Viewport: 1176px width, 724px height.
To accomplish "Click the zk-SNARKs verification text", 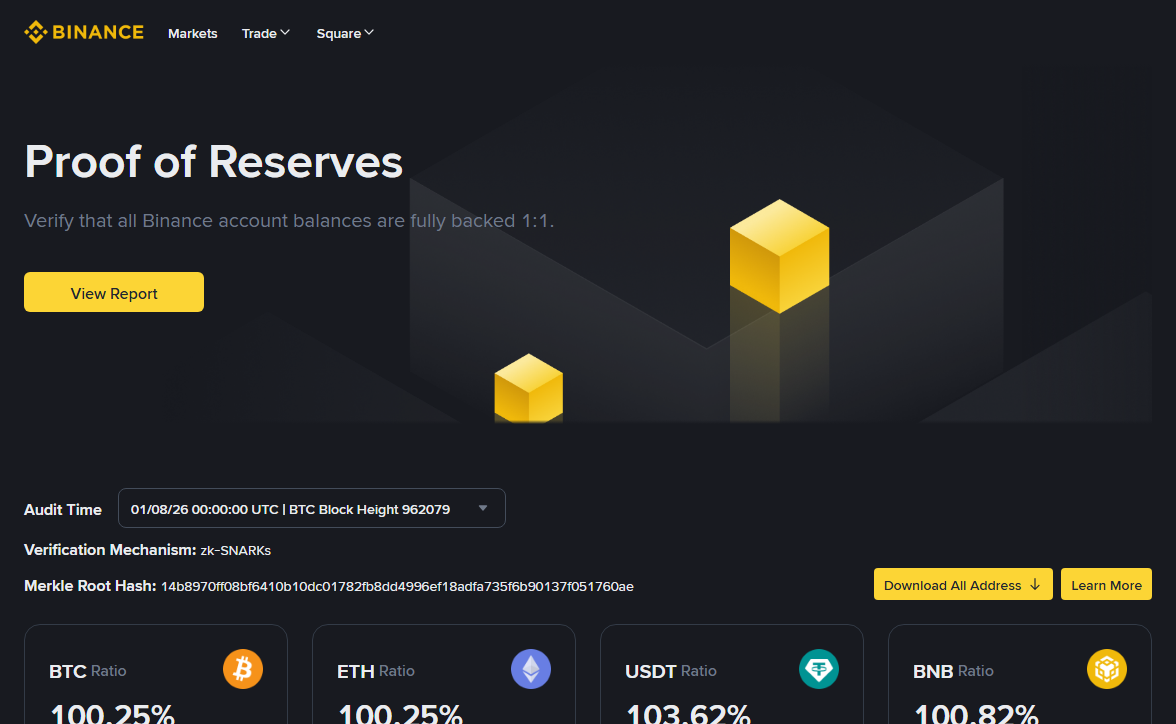I will tap(236, 551).
